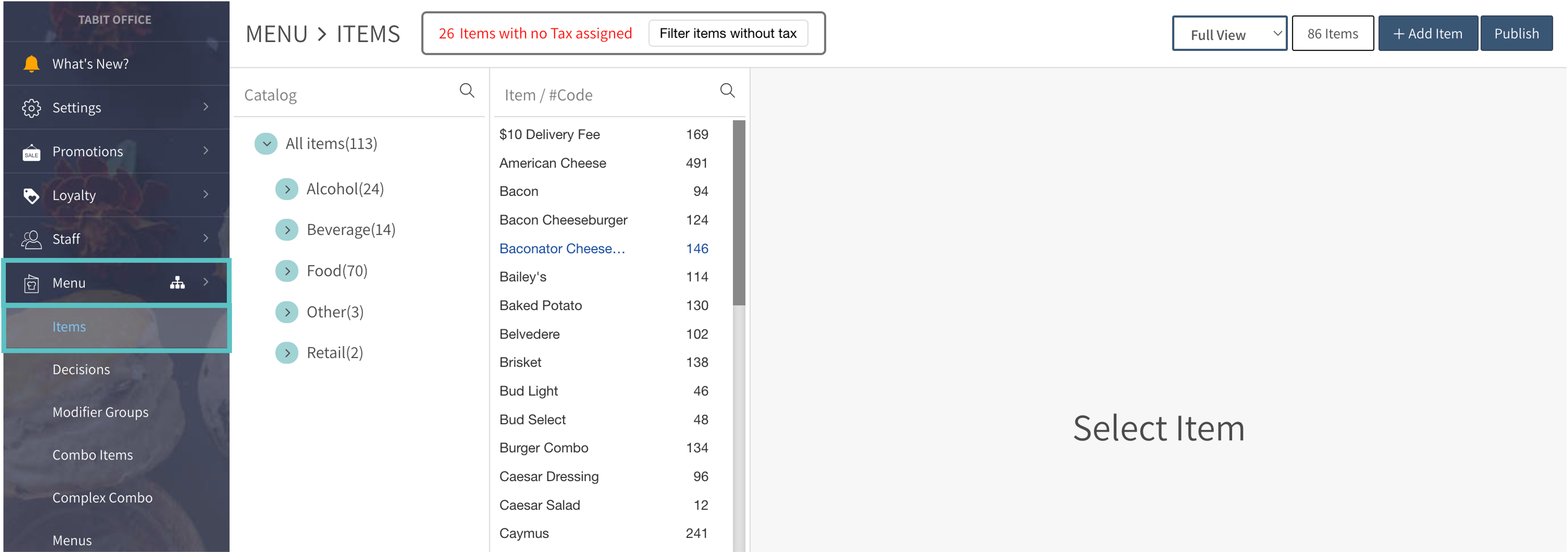The height and width of the screenshot is (552, 1568).
Task: Click the Catalog search magnifier icon
Action: pos(467,91)
